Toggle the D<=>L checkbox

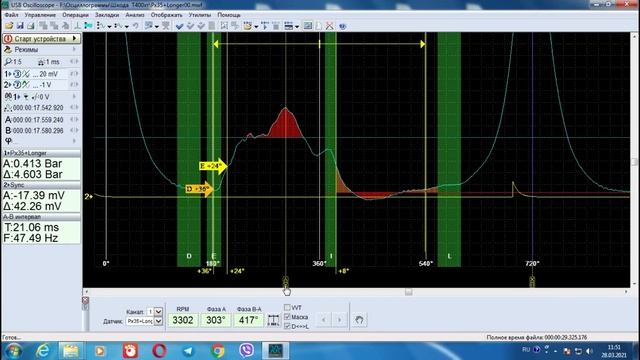(287, 326)
